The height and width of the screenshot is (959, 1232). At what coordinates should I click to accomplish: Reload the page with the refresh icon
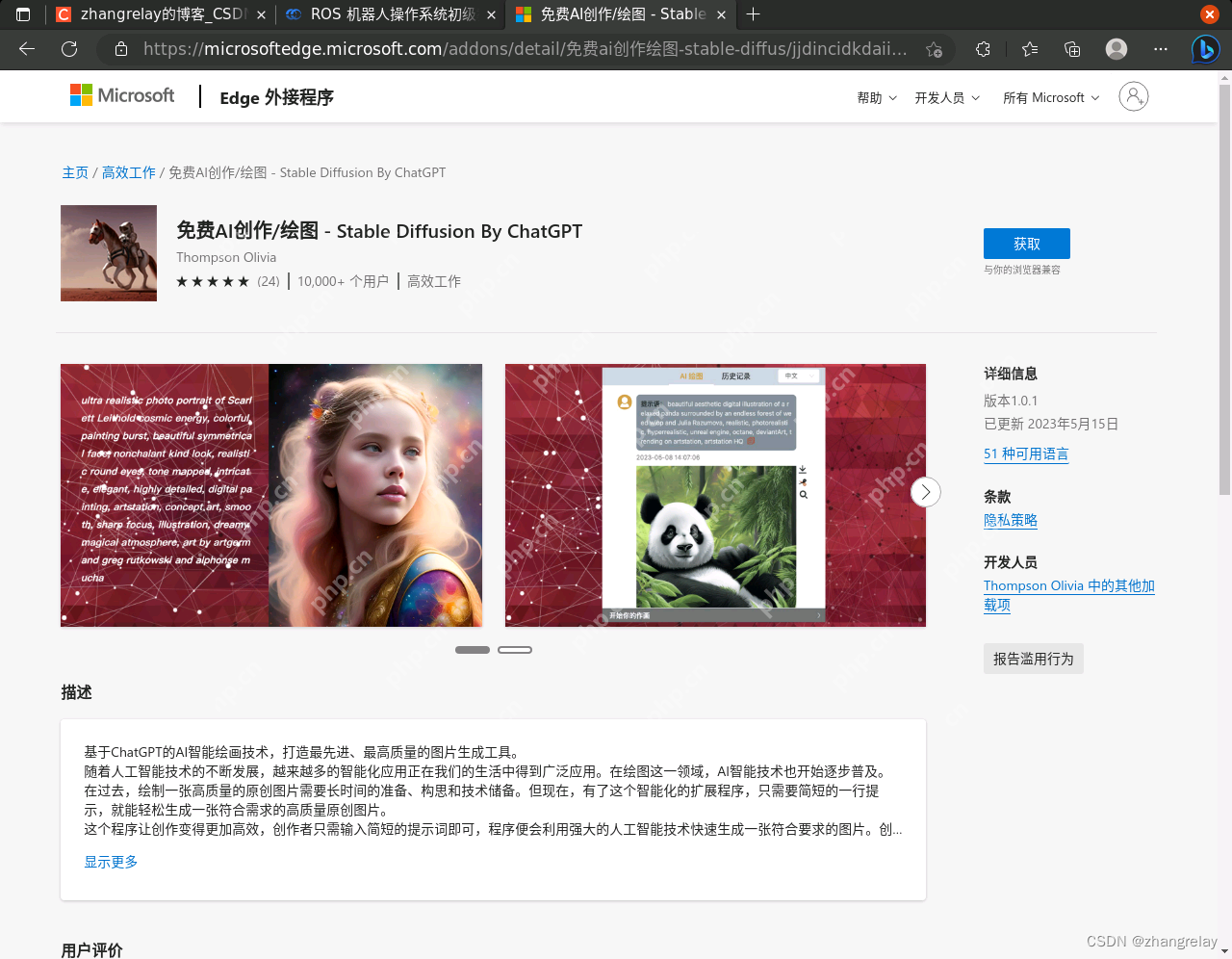pyautogui.click(x=68, y=49)
